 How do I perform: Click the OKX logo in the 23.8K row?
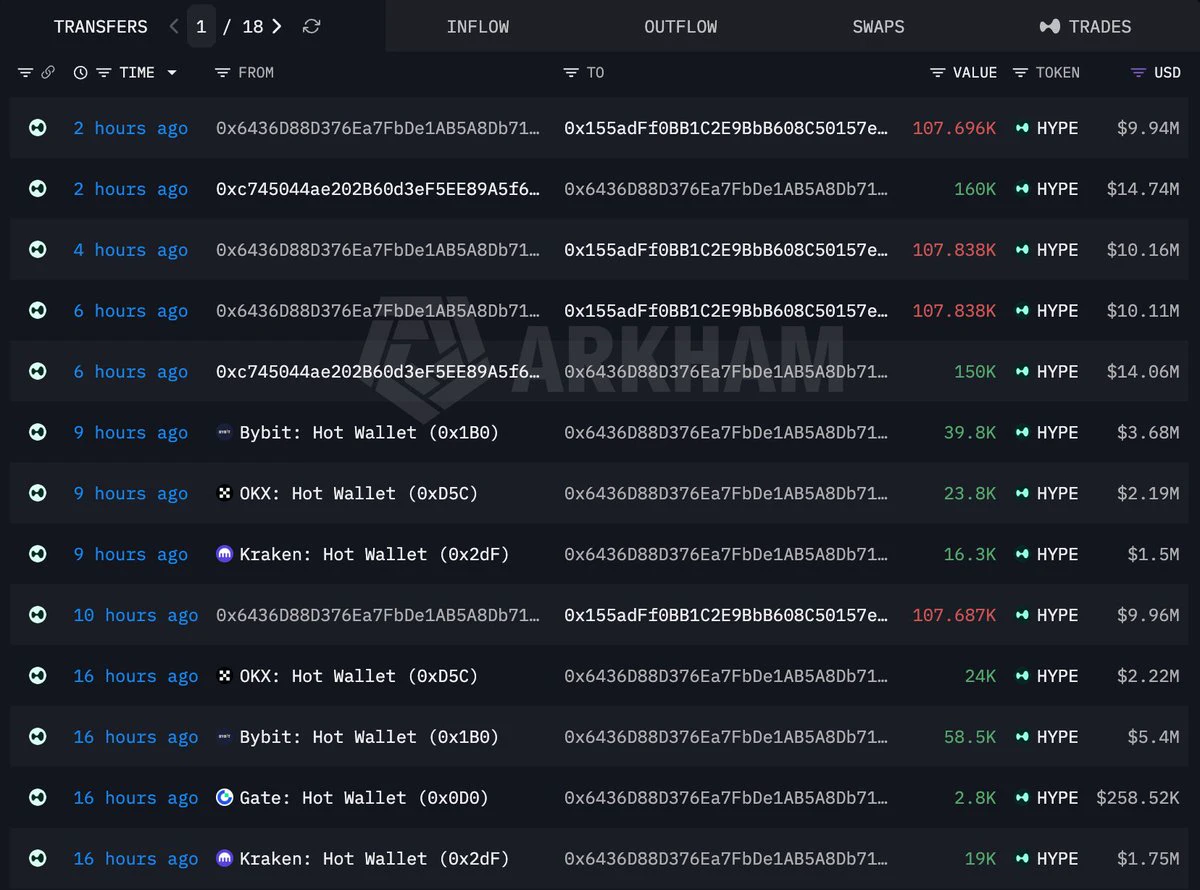pos(224,493)
